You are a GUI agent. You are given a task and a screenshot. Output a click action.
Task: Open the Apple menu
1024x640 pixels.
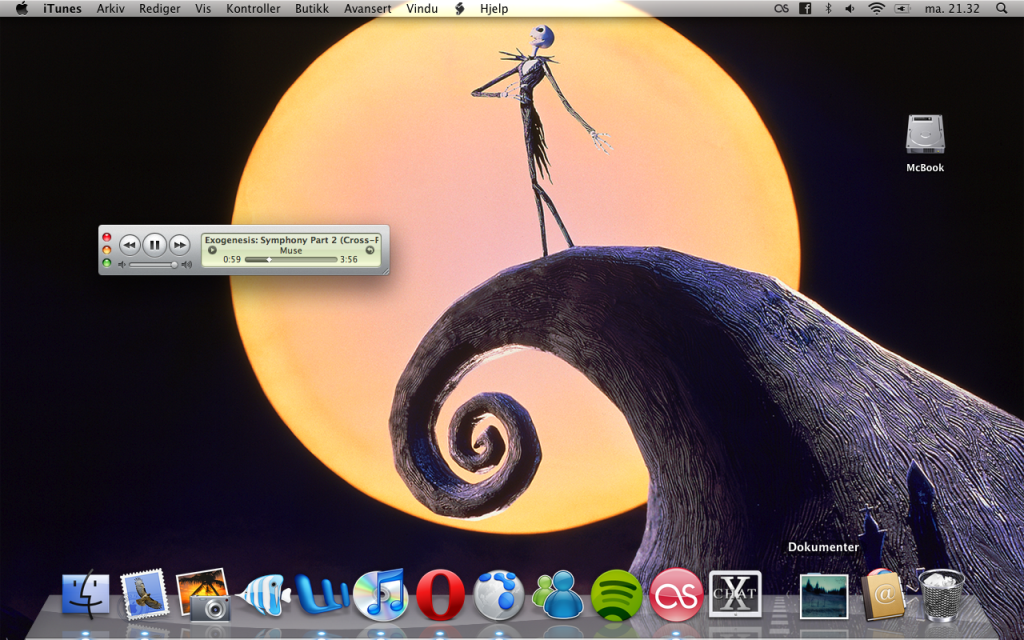pos(22,8)
